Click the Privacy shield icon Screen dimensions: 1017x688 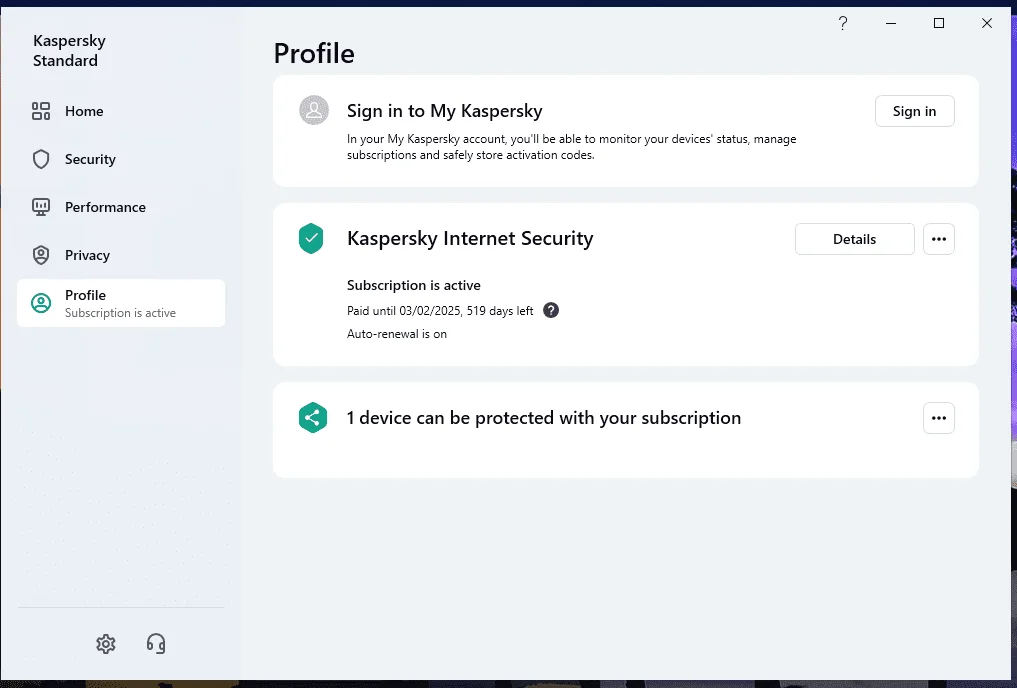41,255
